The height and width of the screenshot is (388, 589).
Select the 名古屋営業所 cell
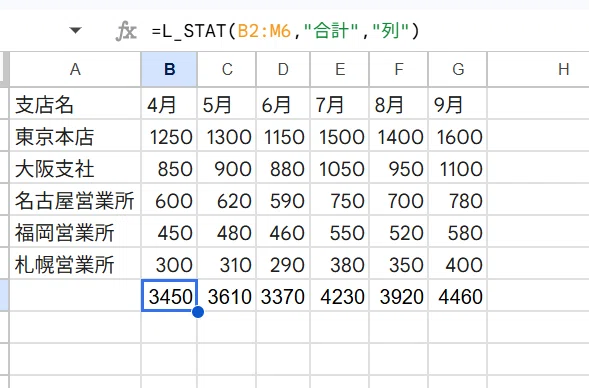coord(75,199)
